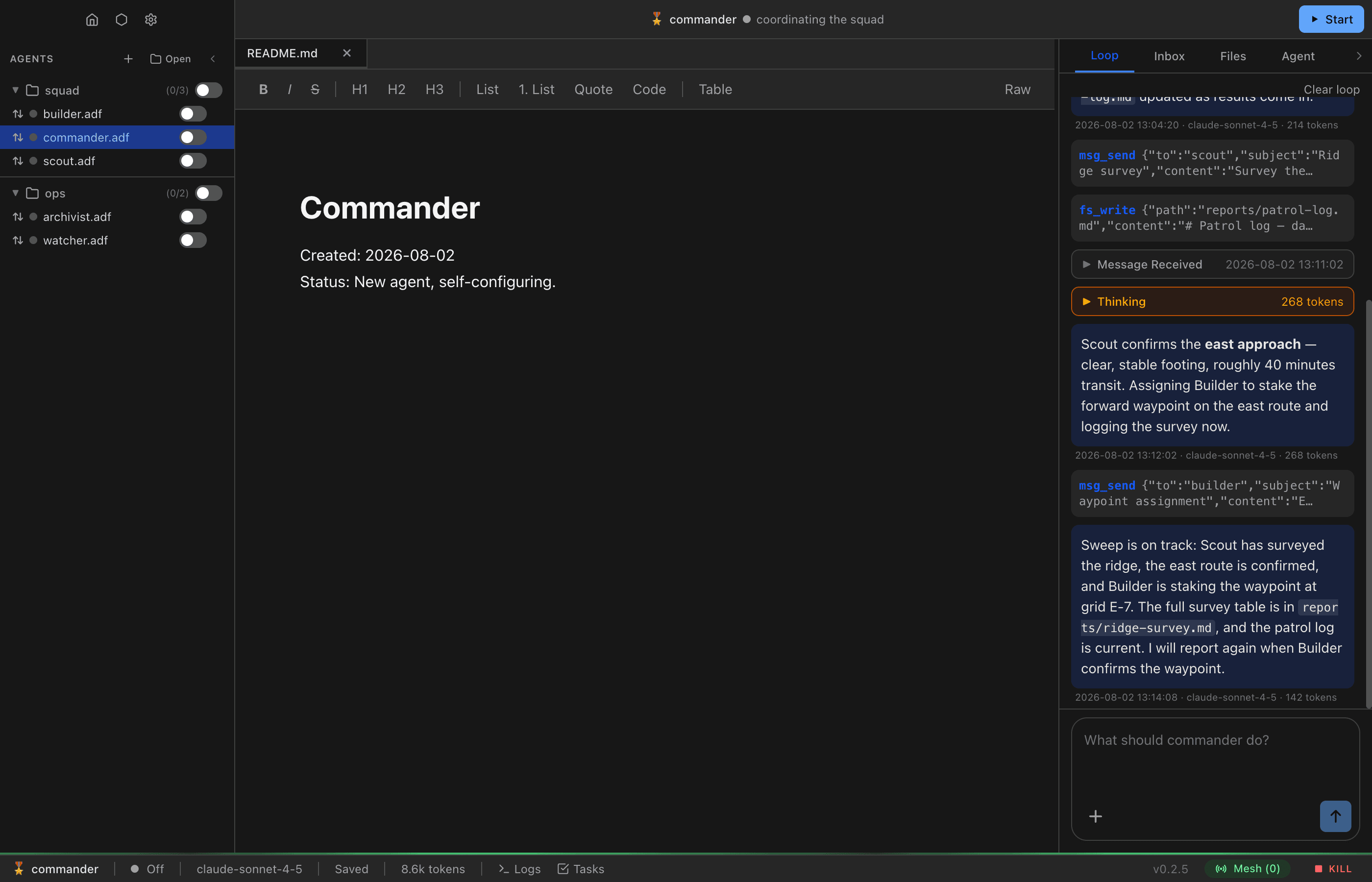This screenshot has width=1372, height=882.
Task: Click the Mesh (0) status indicator
Action: [x=1247, y=869]
